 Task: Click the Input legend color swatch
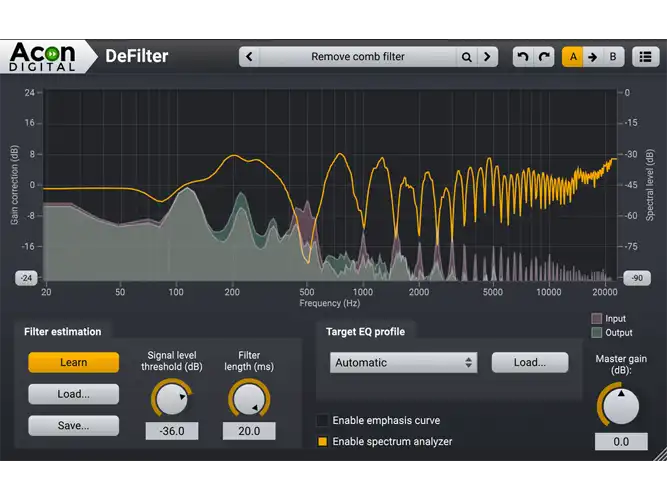click(x=596, y=318)
